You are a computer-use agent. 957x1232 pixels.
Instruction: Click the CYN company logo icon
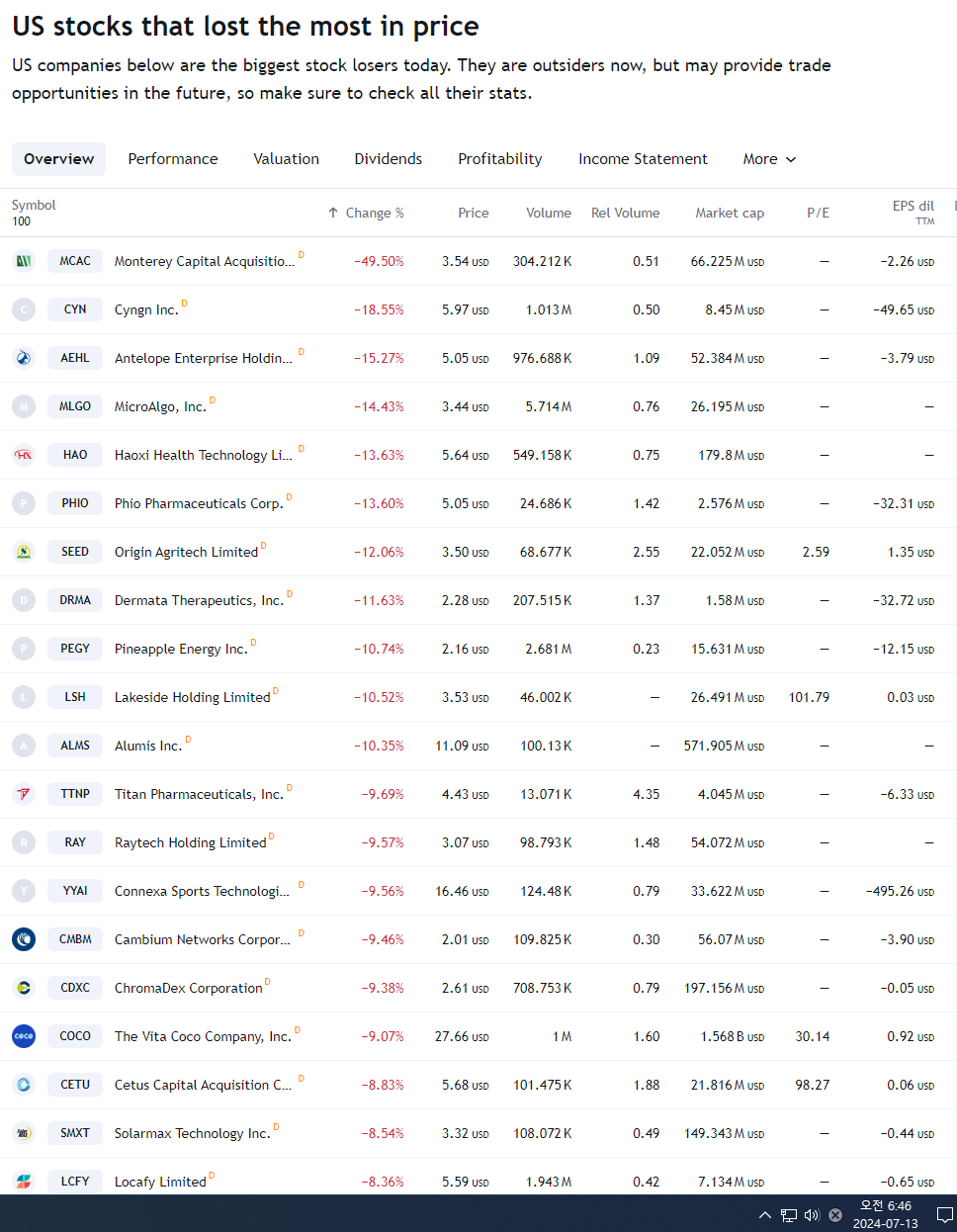[x=24, y=309]
